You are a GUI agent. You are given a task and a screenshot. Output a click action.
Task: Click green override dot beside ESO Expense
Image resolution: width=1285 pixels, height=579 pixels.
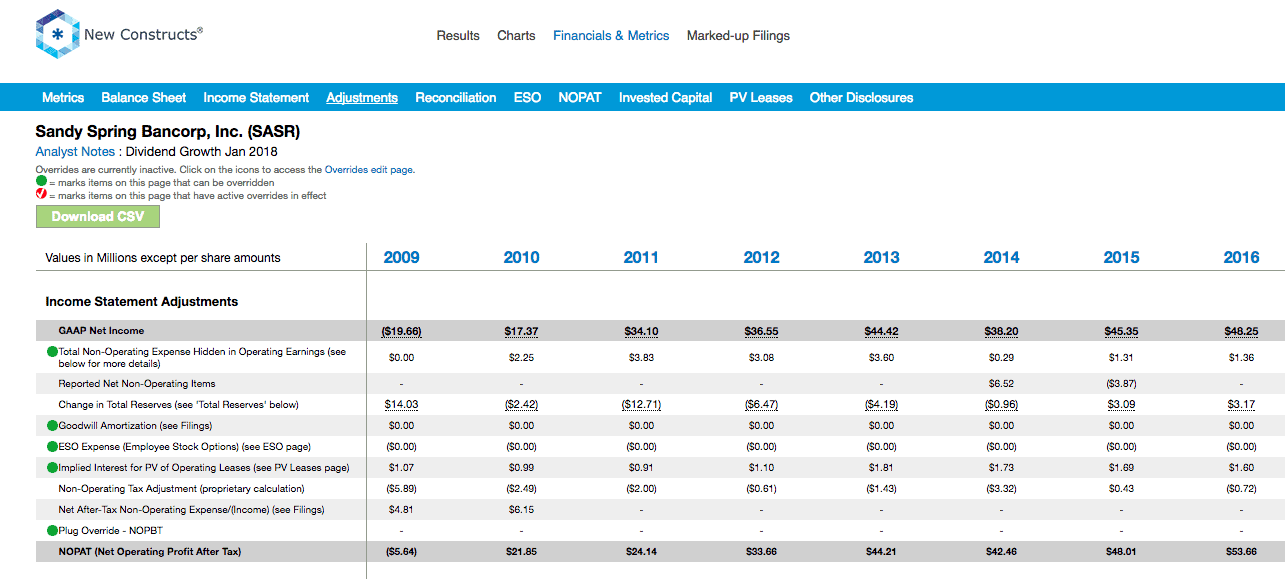[x=52, y=447]
